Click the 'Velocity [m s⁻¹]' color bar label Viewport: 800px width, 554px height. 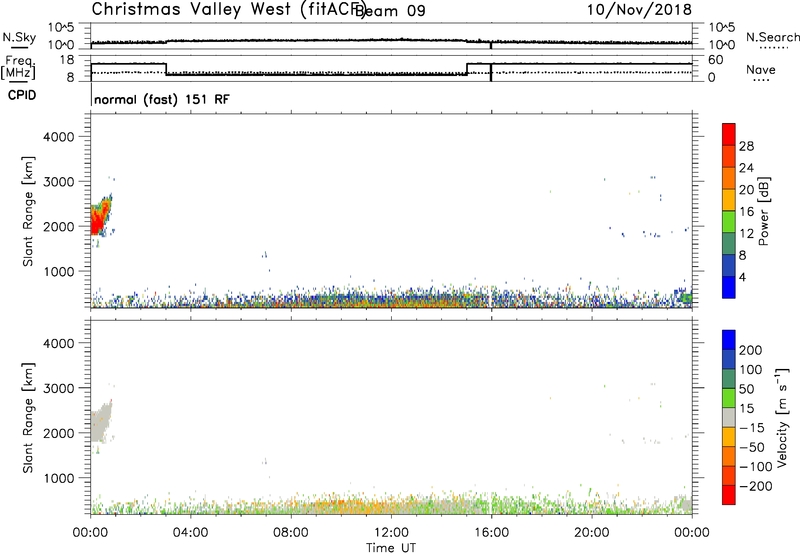tap(782, 418)
